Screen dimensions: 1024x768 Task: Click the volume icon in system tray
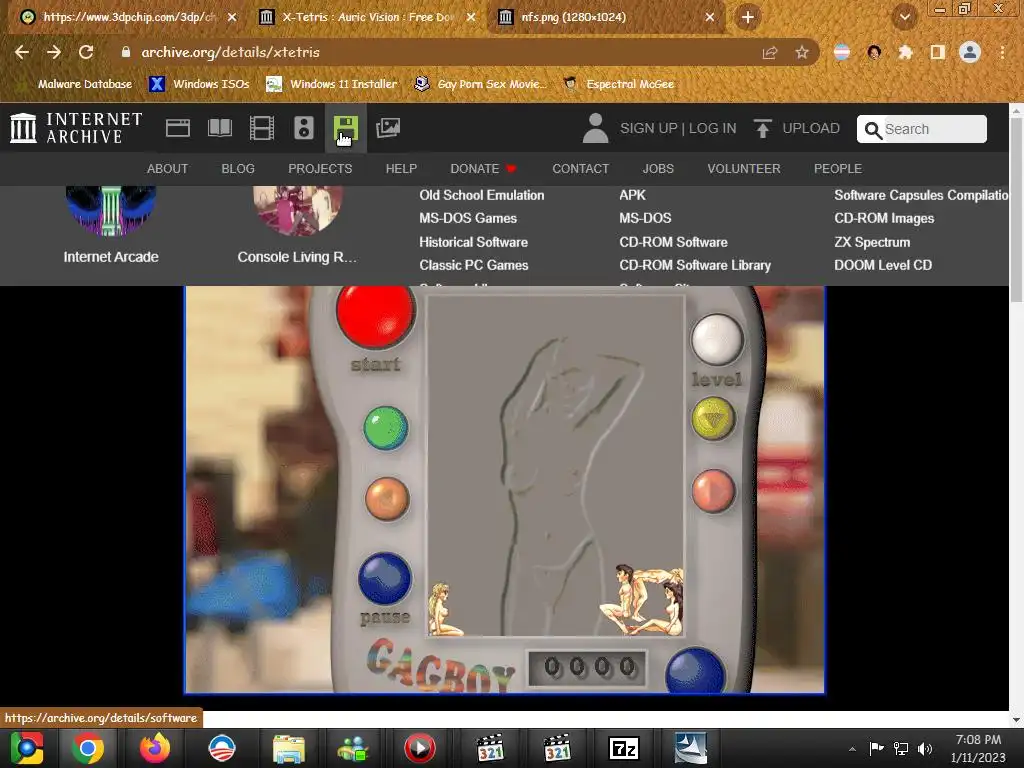925,748
